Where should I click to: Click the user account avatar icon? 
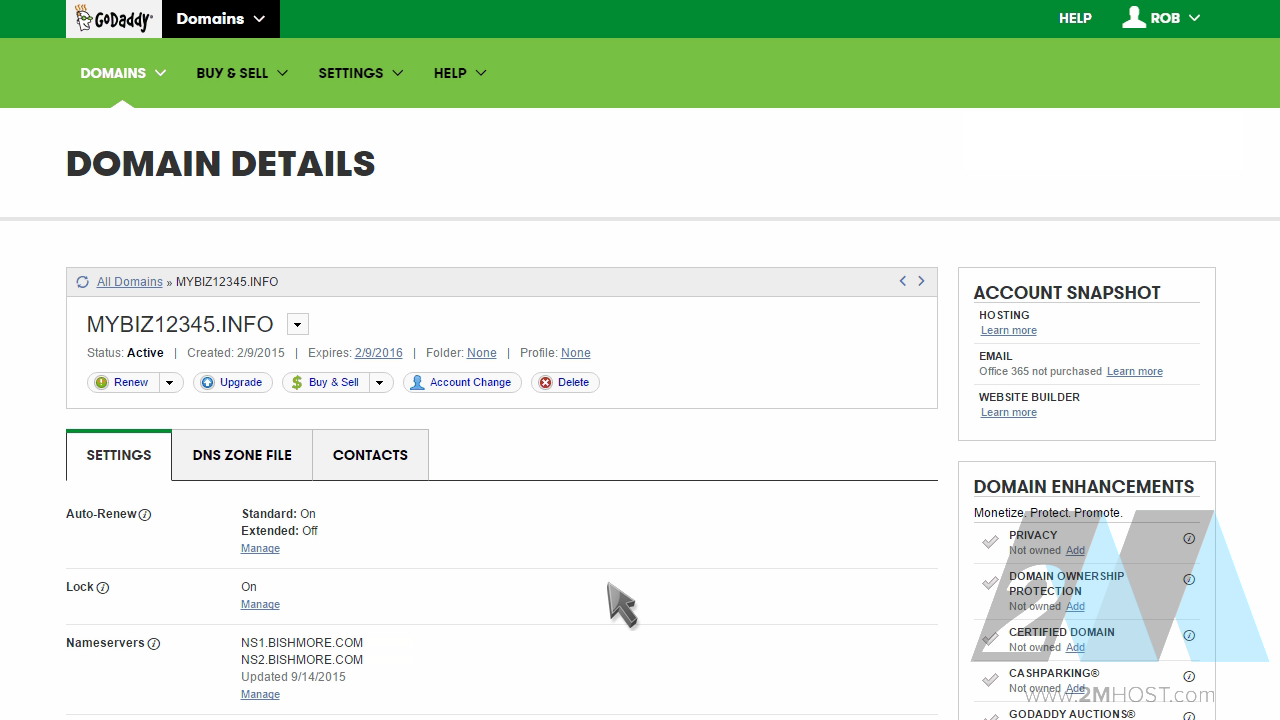point(1133,17)
